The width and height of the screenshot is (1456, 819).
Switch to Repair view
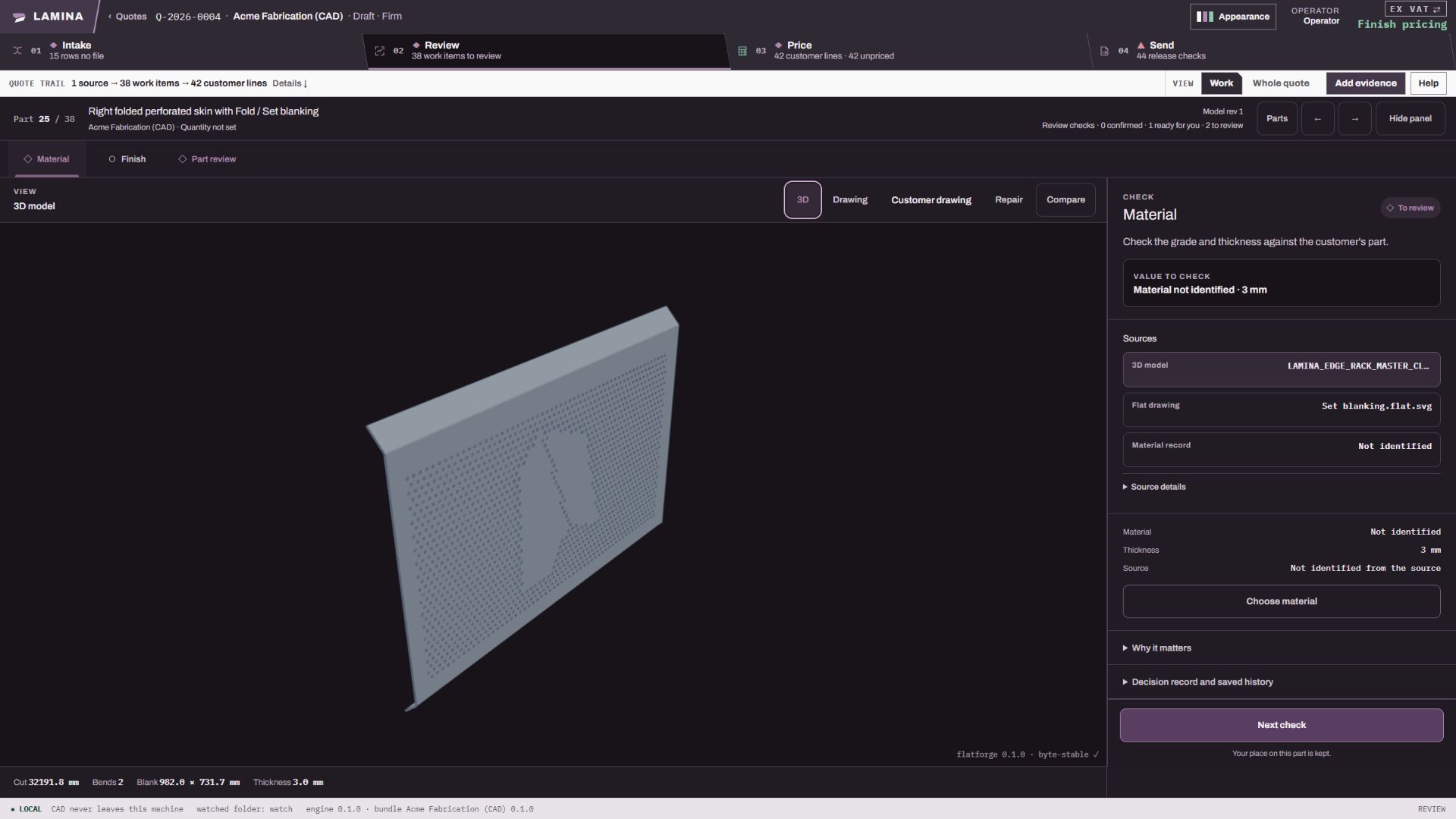pyautogui.click(x=1009, y=200)
